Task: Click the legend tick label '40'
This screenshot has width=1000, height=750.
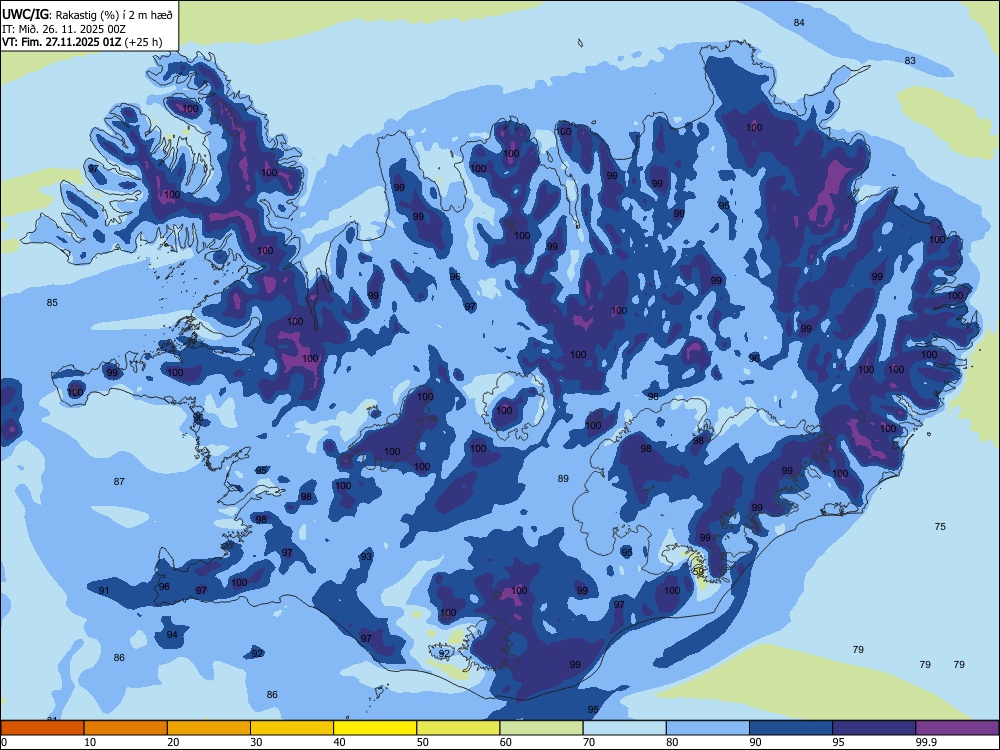Action: [339, 742]
